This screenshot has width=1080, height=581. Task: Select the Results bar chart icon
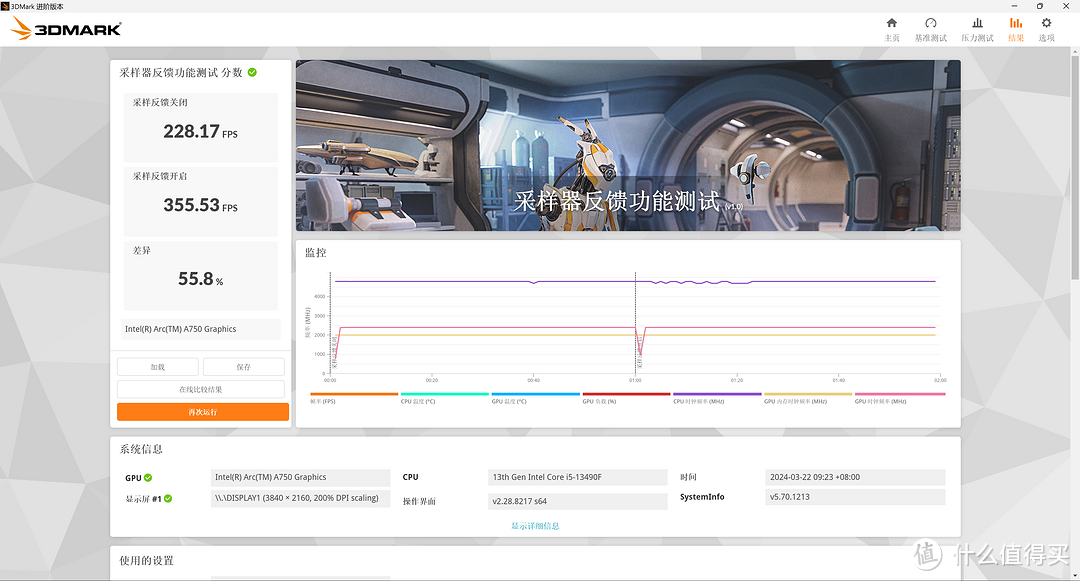click(1016, 23)
